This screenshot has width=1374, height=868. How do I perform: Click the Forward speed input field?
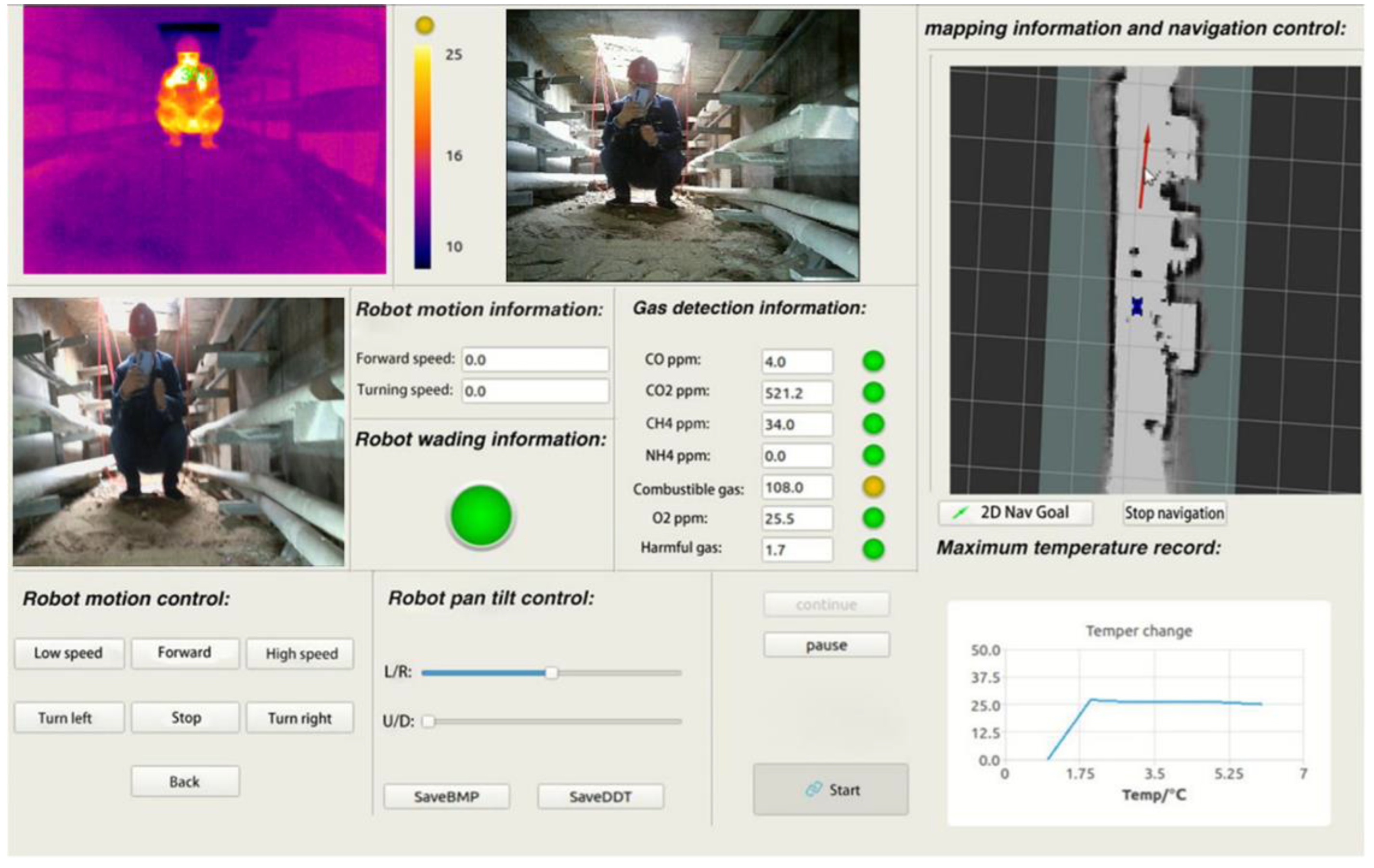[x=535, y=360]
